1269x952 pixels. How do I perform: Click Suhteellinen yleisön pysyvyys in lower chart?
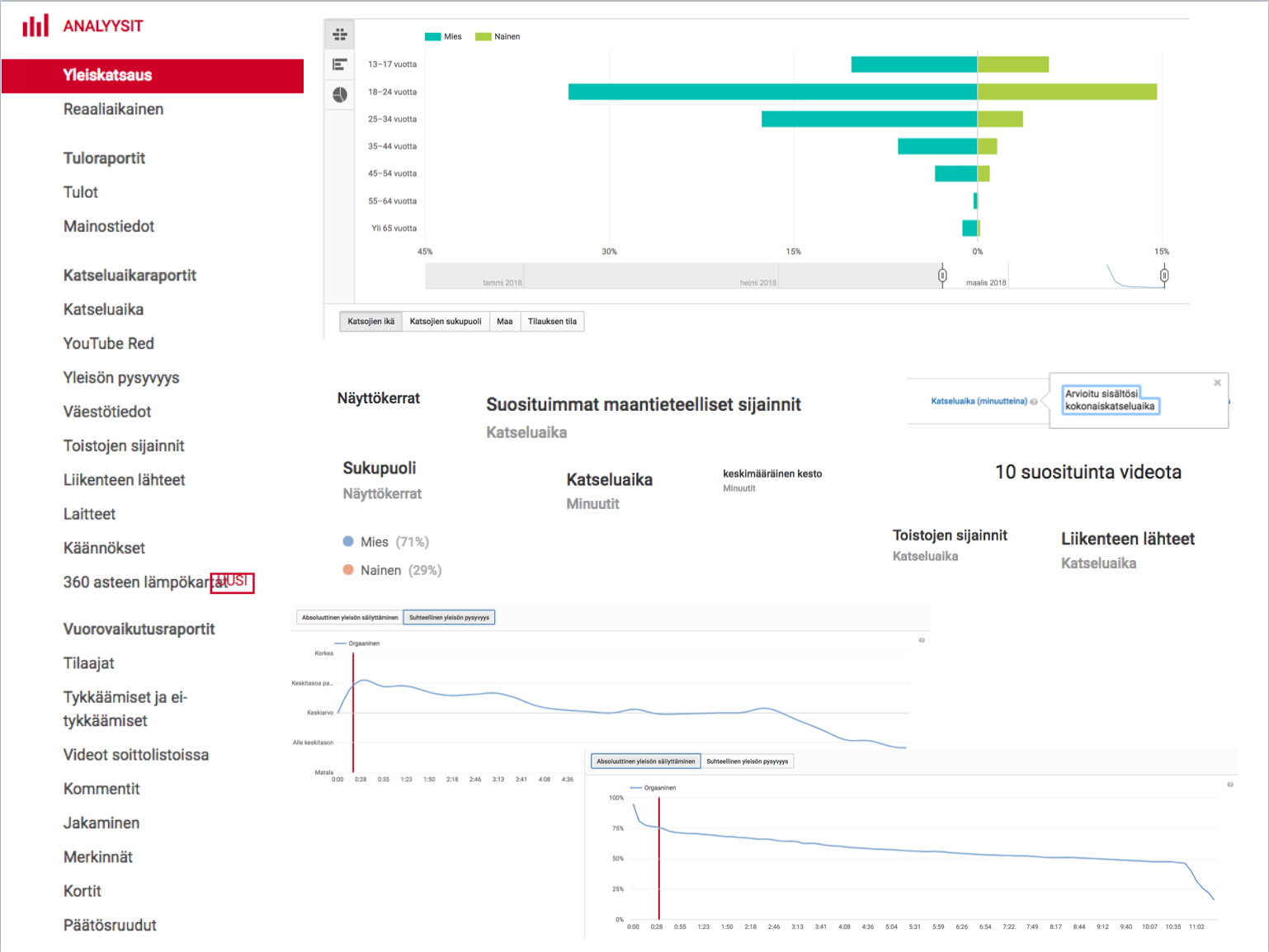(x=747, y=761)
